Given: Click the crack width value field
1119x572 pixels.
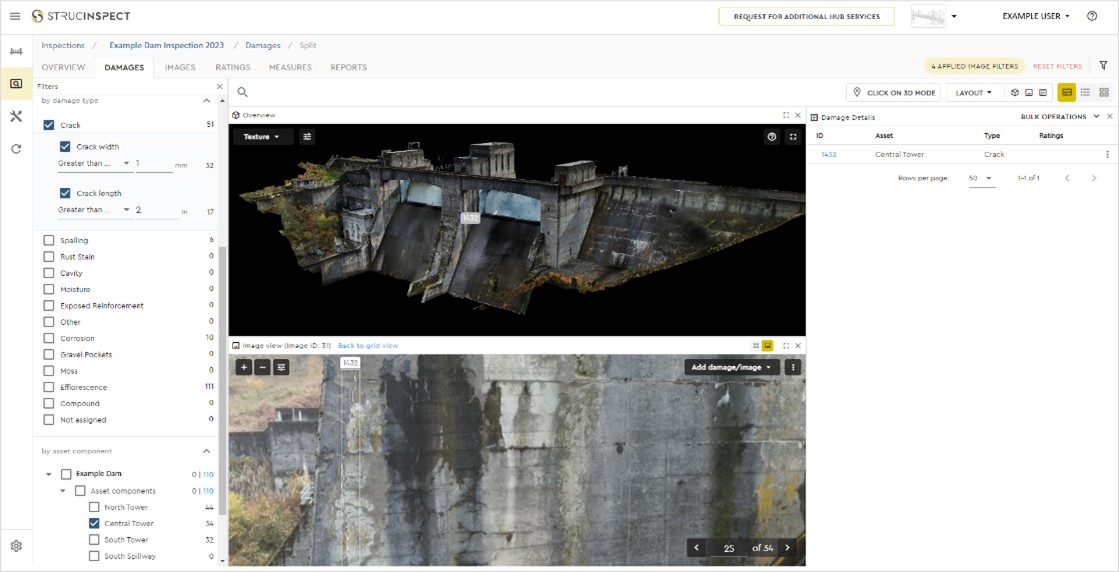Looking at the screenshot, I should click(153, 164).
